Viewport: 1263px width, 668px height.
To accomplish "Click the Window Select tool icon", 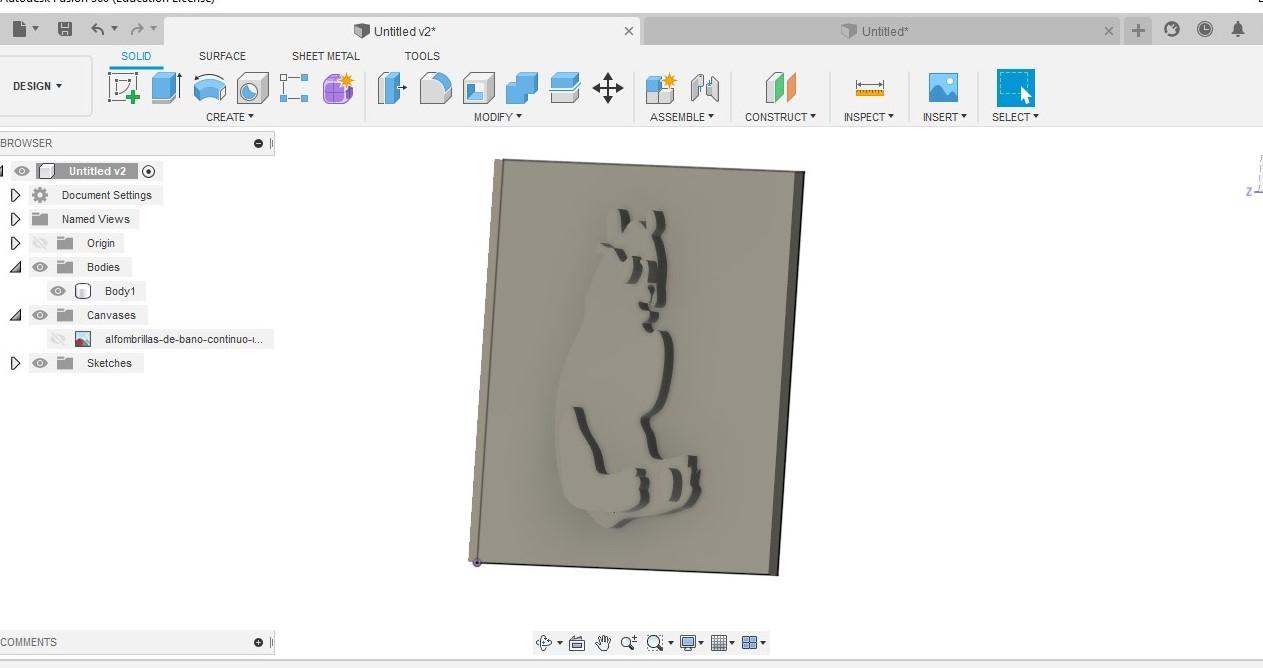I will pyautogui.click(x=1015, y=88).
